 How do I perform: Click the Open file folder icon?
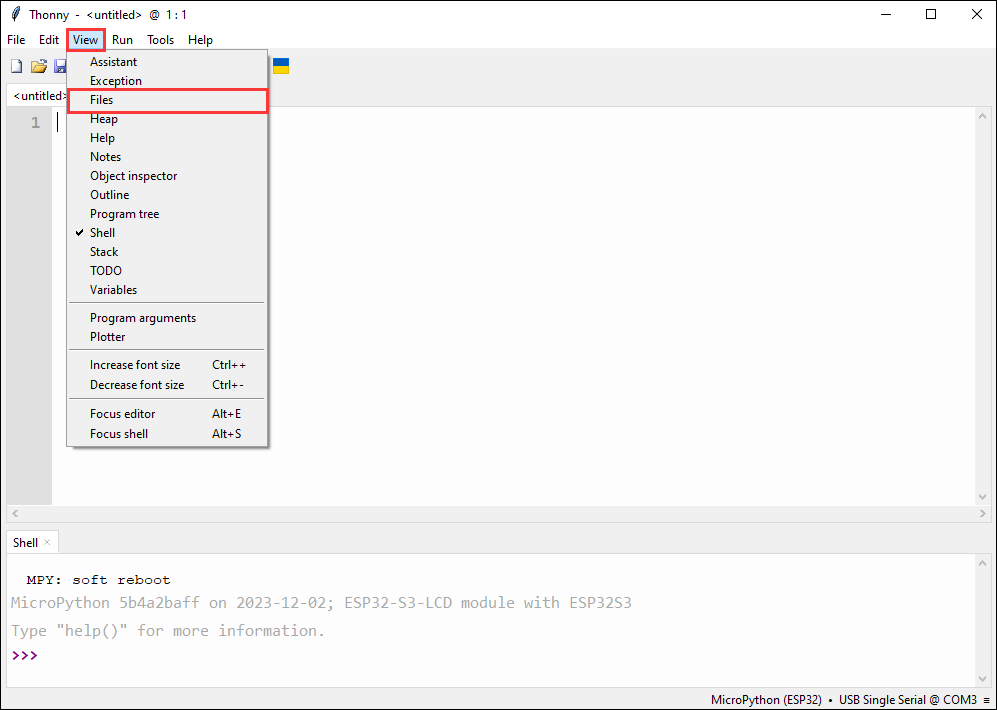[39, 67]
